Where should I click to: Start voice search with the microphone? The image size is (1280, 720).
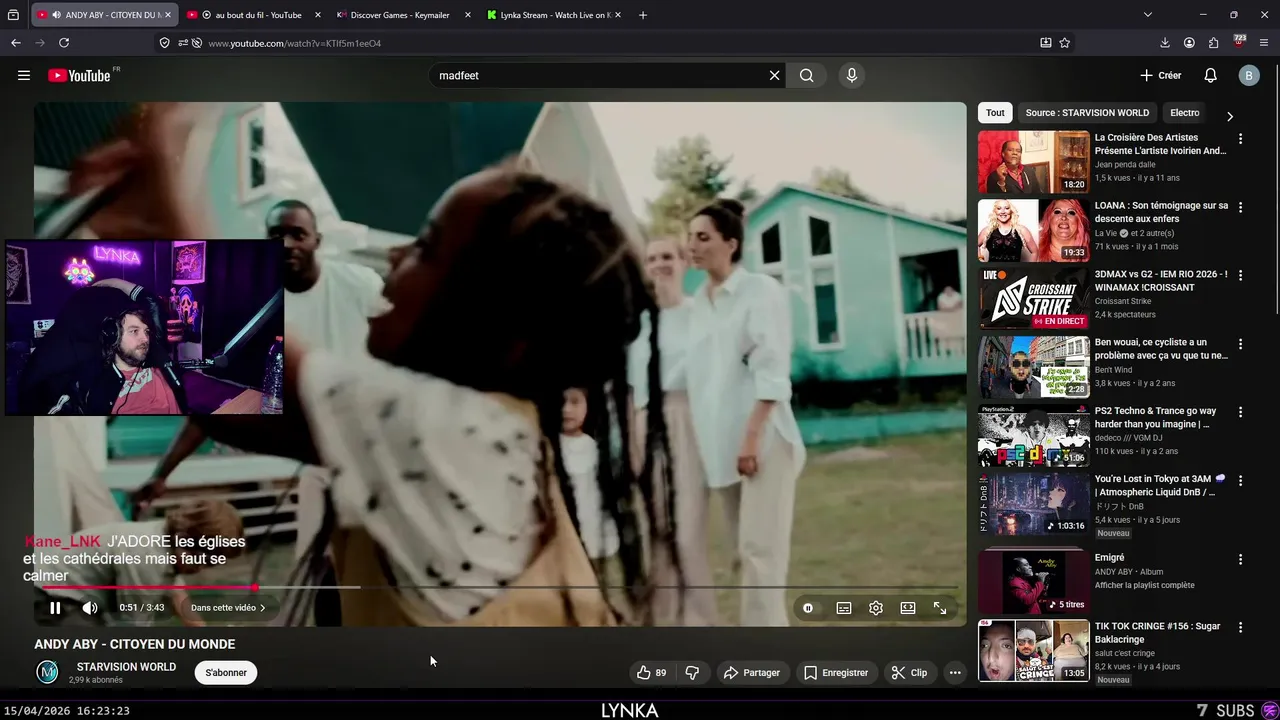pos(851,75)
